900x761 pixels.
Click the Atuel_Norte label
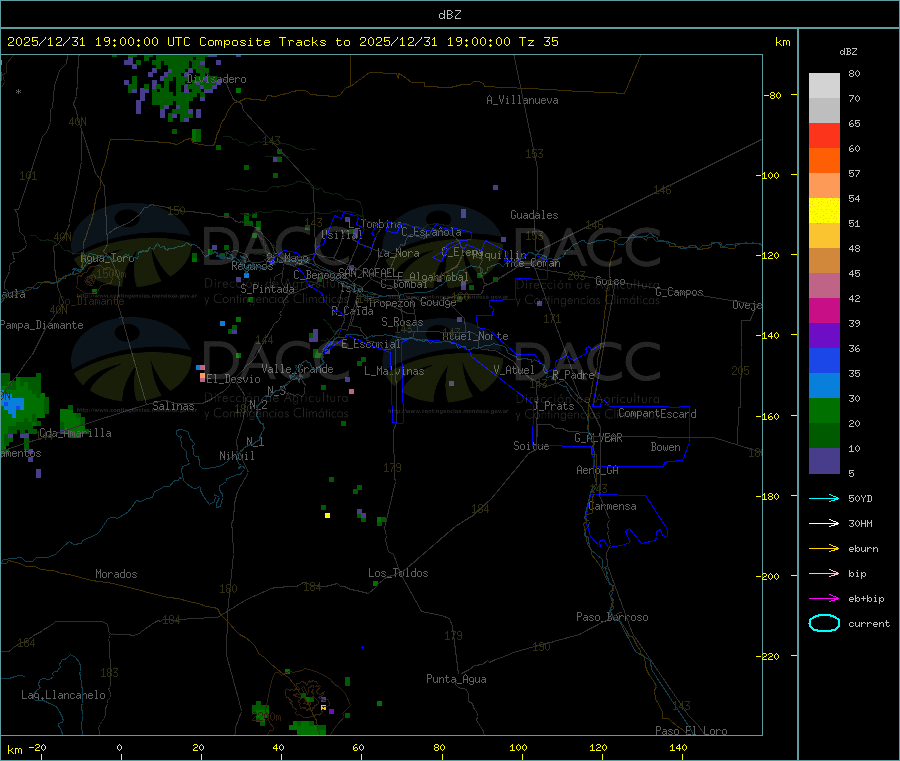[x=475, y=336]
